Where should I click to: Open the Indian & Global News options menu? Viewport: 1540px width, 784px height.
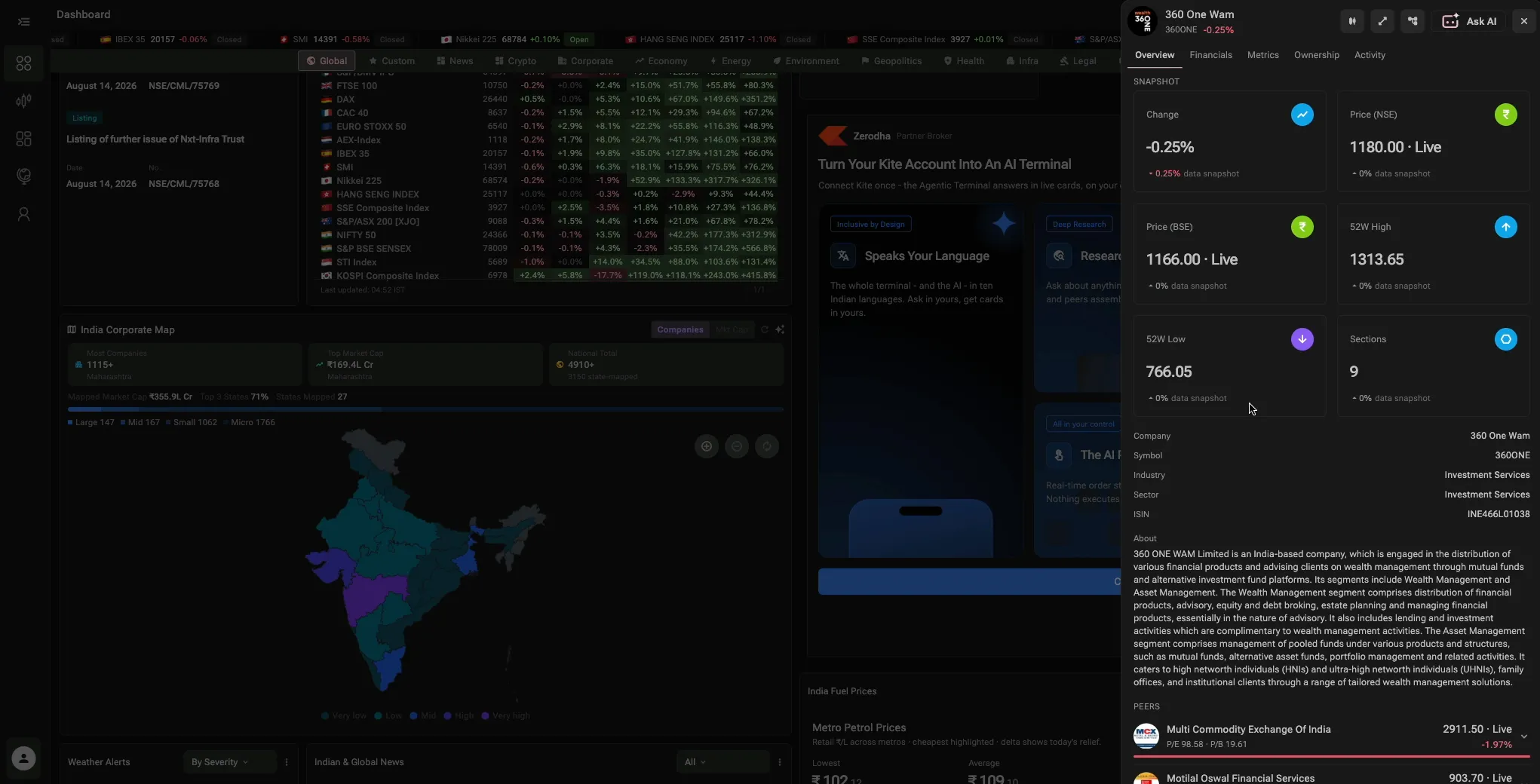(780, 762)
